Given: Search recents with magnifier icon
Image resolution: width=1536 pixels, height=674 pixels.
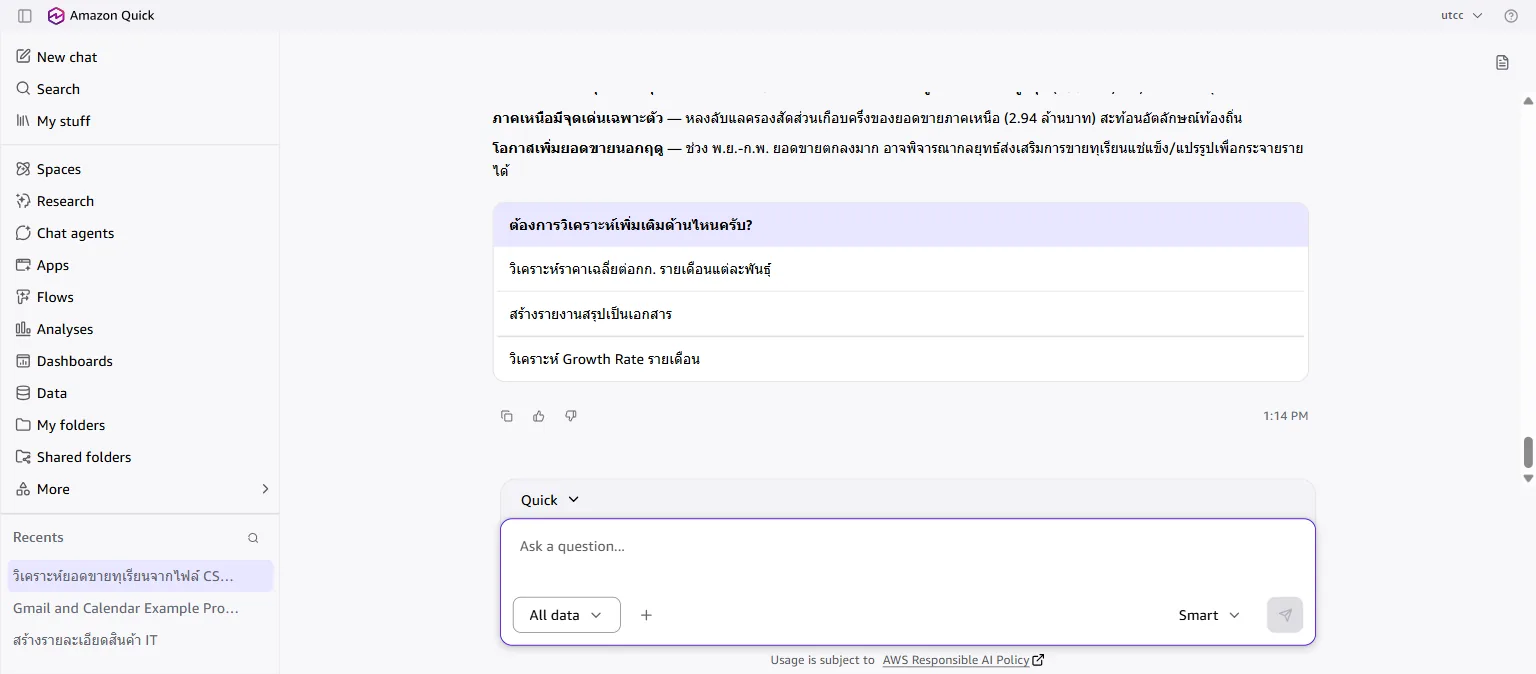Looking at the screenshot, I should coord(253,538).
